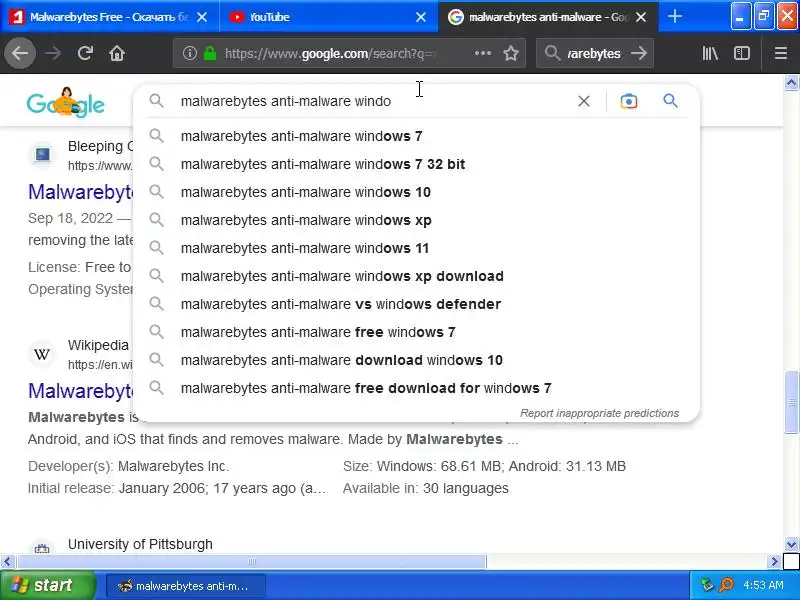Toggle the sidebar view icon

(742, 53)
